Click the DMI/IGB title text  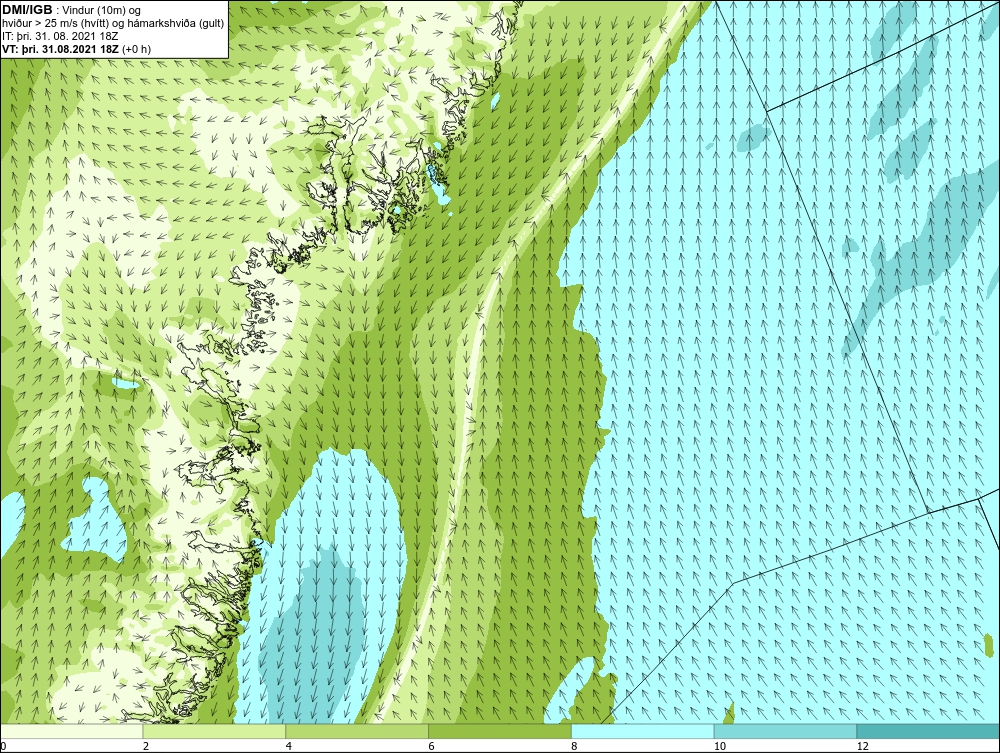coord(27,10)
